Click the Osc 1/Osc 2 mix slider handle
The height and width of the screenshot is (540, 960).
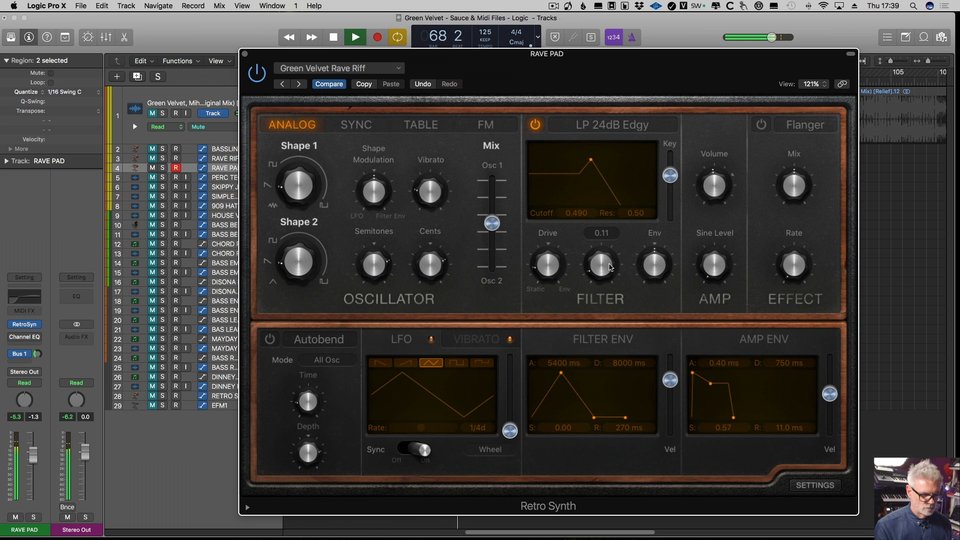[x=492, y=223]
